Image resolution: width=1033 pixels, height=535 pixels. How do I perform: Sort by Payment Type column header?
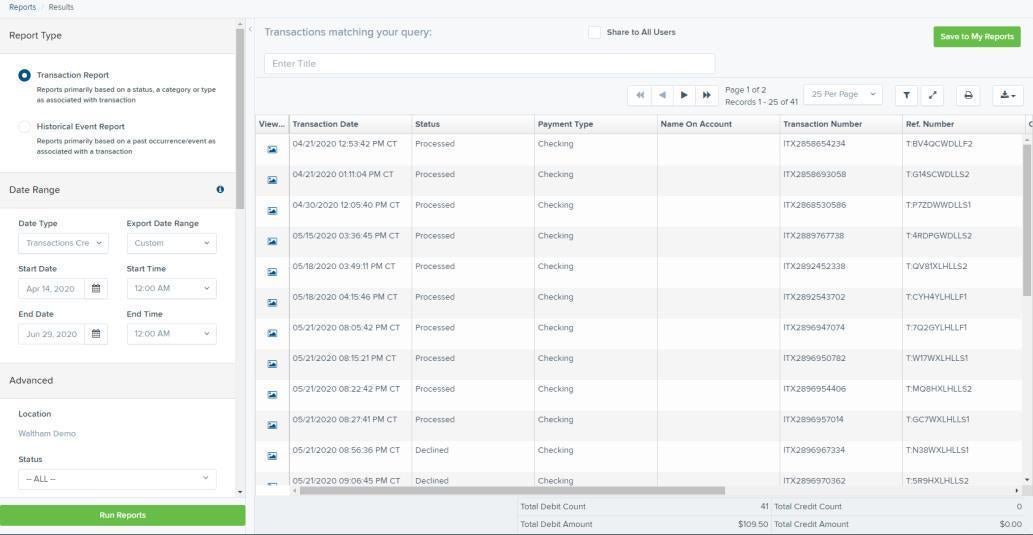[x=596, y=124]
